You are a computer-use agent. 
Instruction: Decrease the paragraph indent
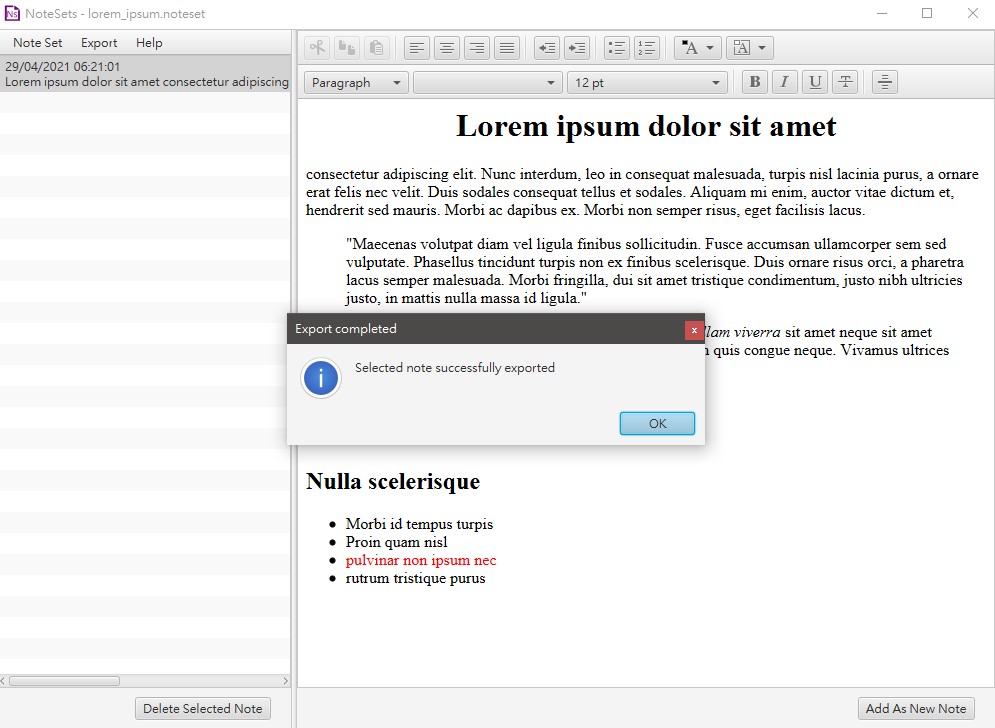(546, 48)
